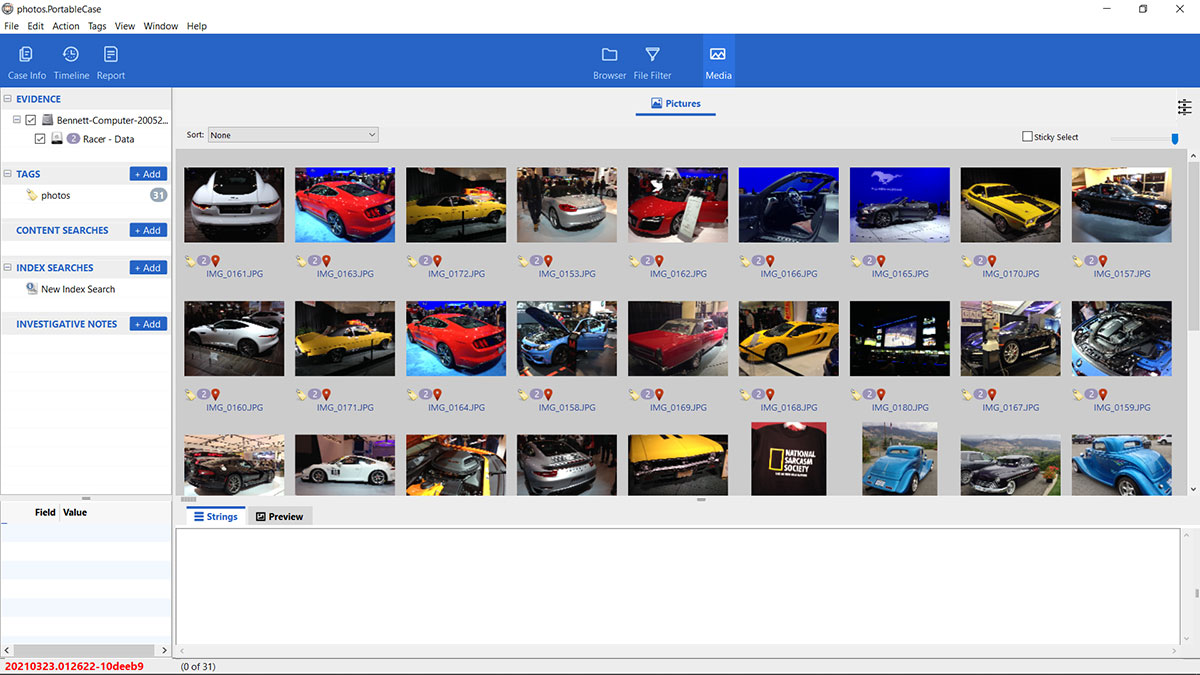Open display settings sliders icon at top right
Screen dimensions: 1200x675
[1184, 107]
